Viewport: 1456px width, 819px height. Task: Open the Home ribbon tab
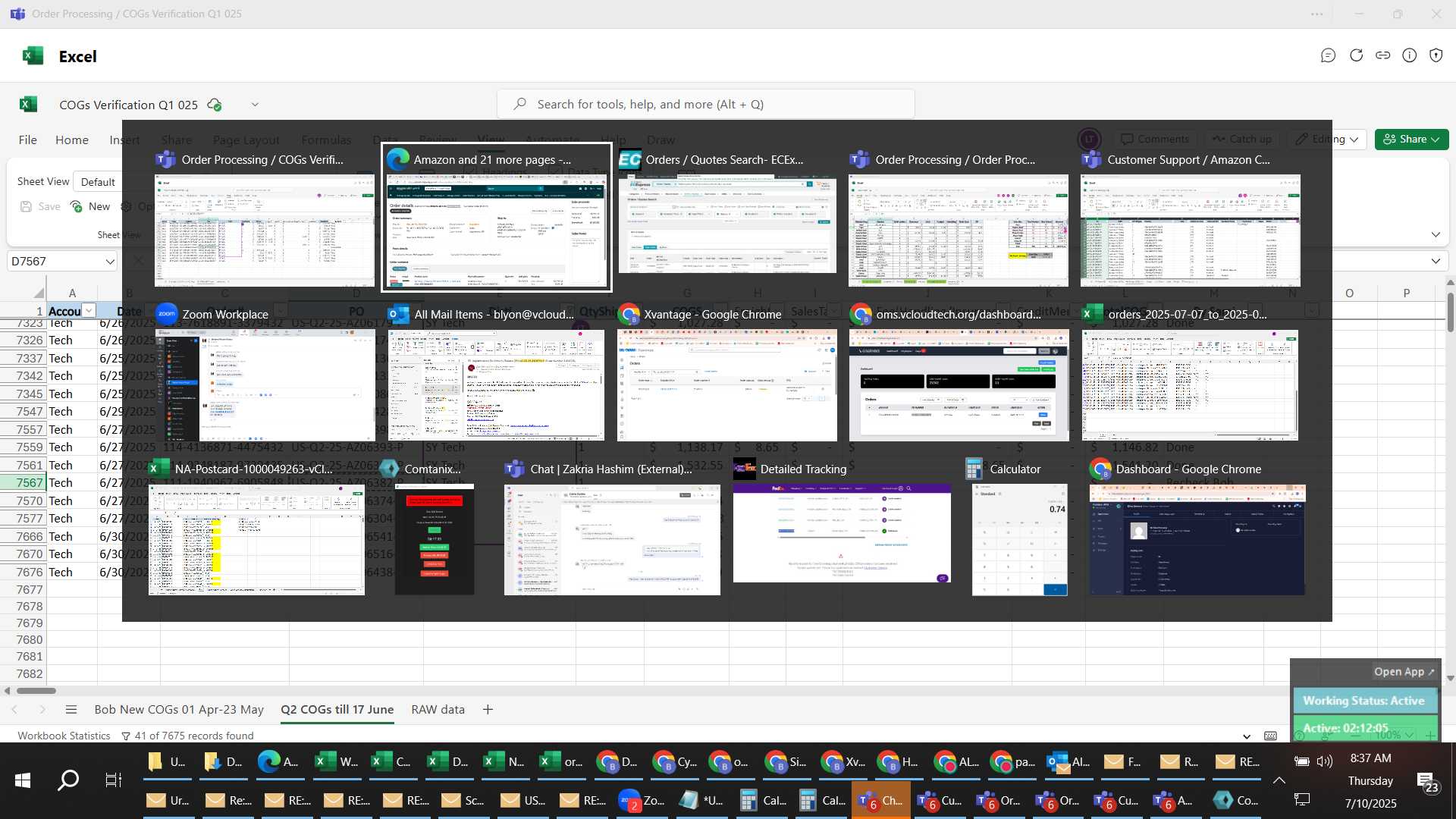point(72,140)
